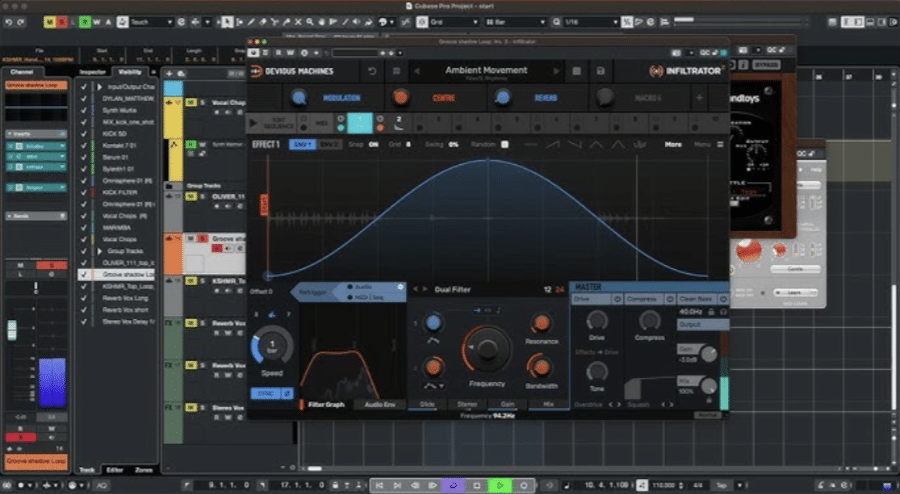The width and height of the screenshot is (900, 494).
Task: Click the More button in envelope bar
Action: click(673, 145)
